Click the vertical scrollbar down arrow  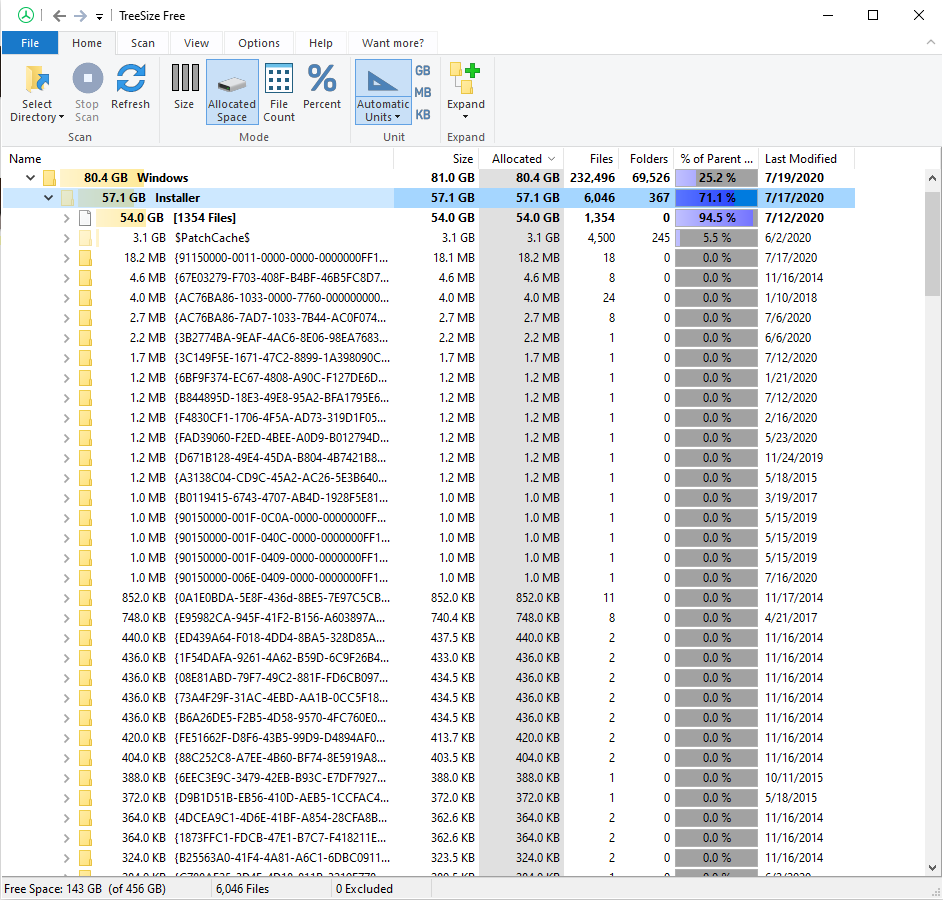pyautogui.click(x=932, y=868)
